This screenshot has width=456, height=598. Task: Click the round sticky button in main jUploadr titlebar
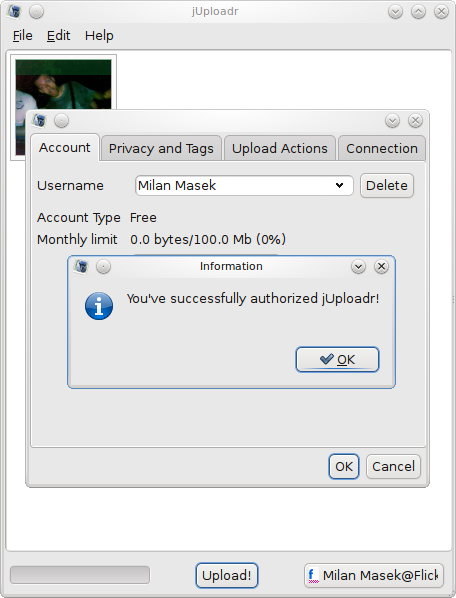(37, 12)
